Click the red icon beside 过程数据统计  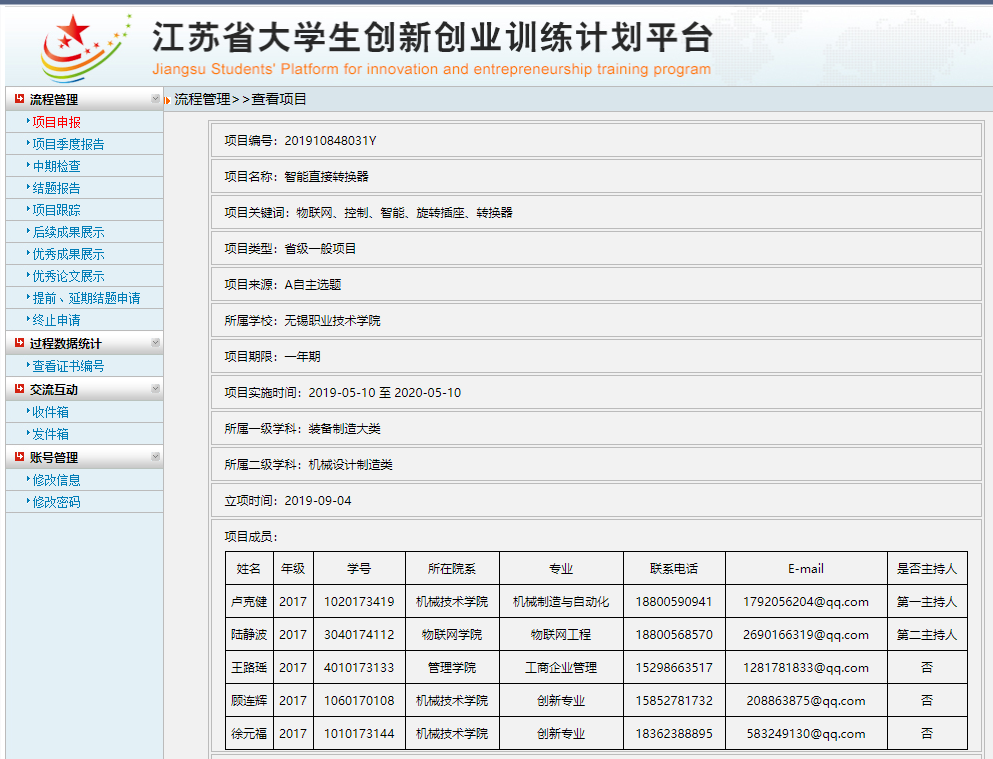coord(19,343)
